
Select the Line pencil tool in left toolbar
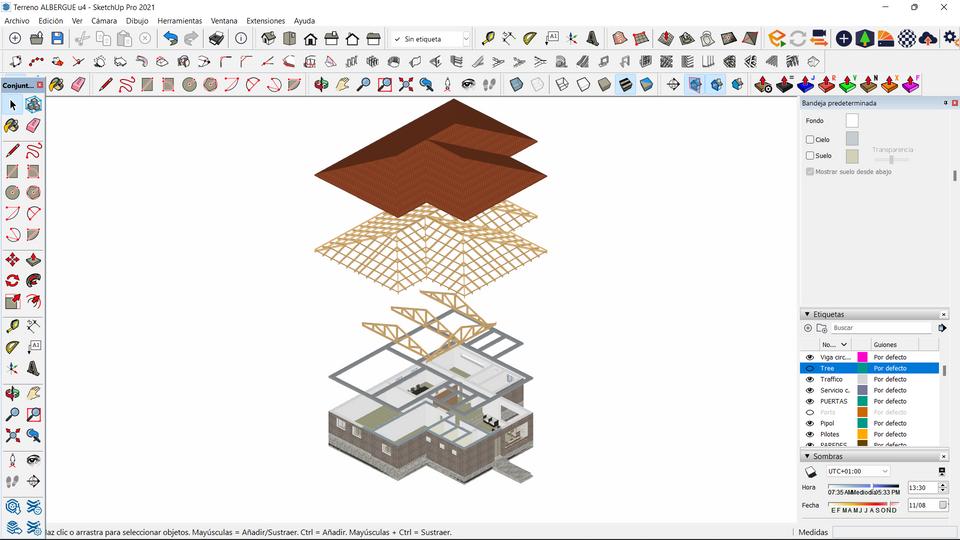(x=12, y=150)
